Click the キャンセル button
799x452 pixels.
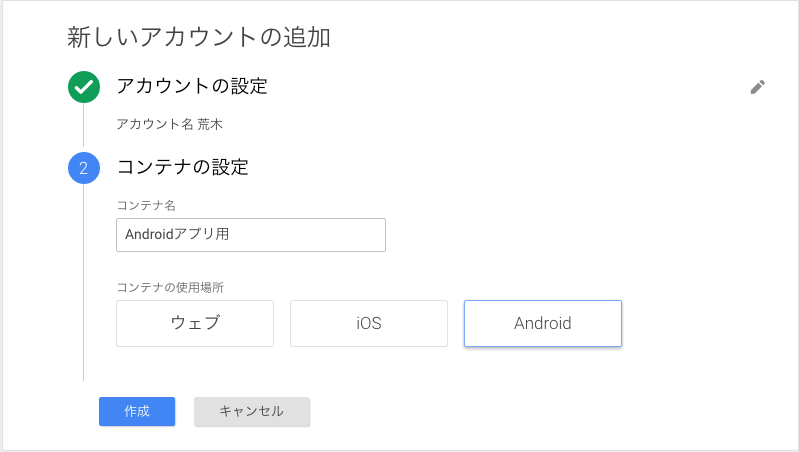[x=252, y=412]
